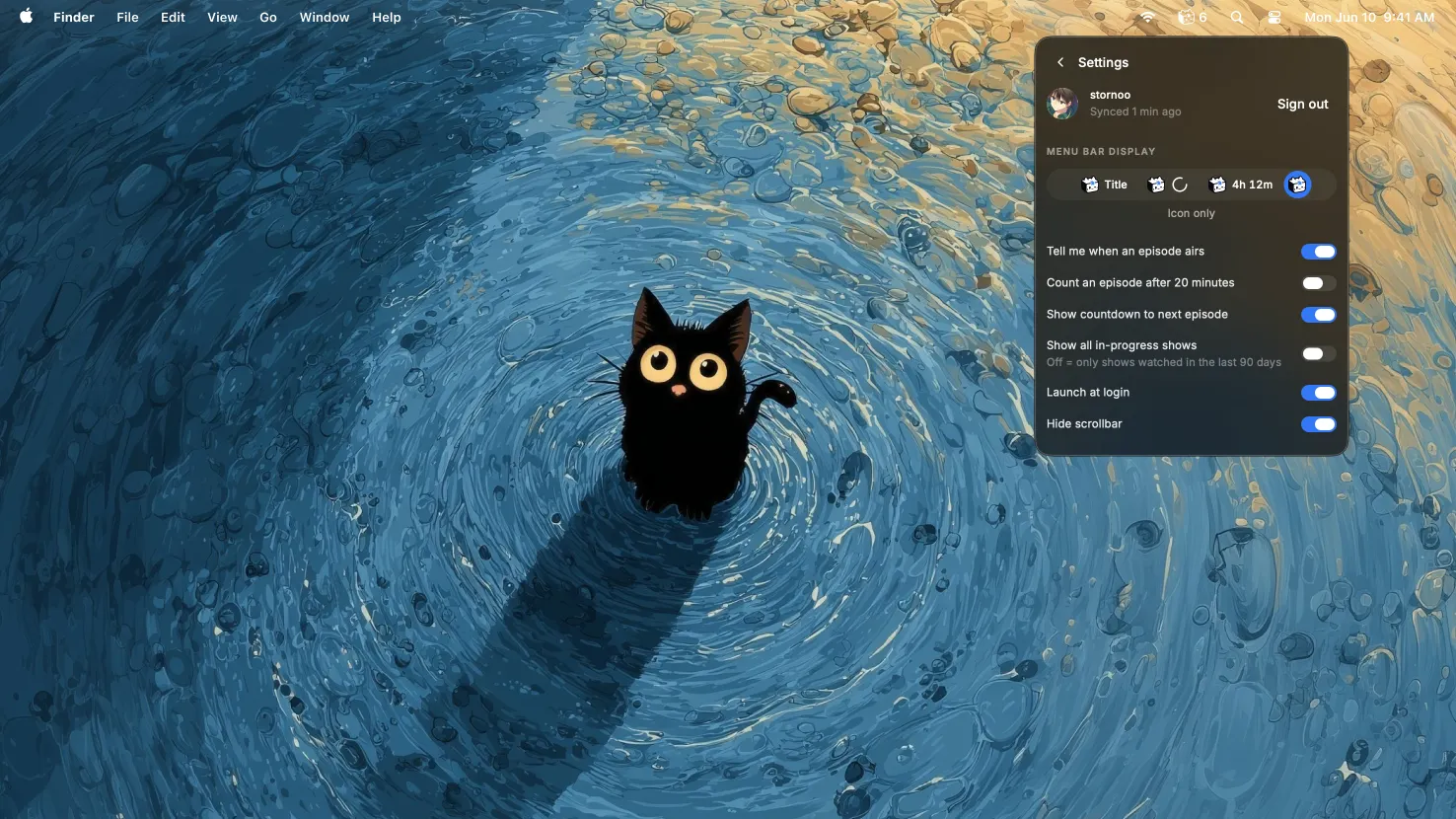Select the icon with Title display option
The width and height of the screenshot is (1456, 819).
(1105, 185)
